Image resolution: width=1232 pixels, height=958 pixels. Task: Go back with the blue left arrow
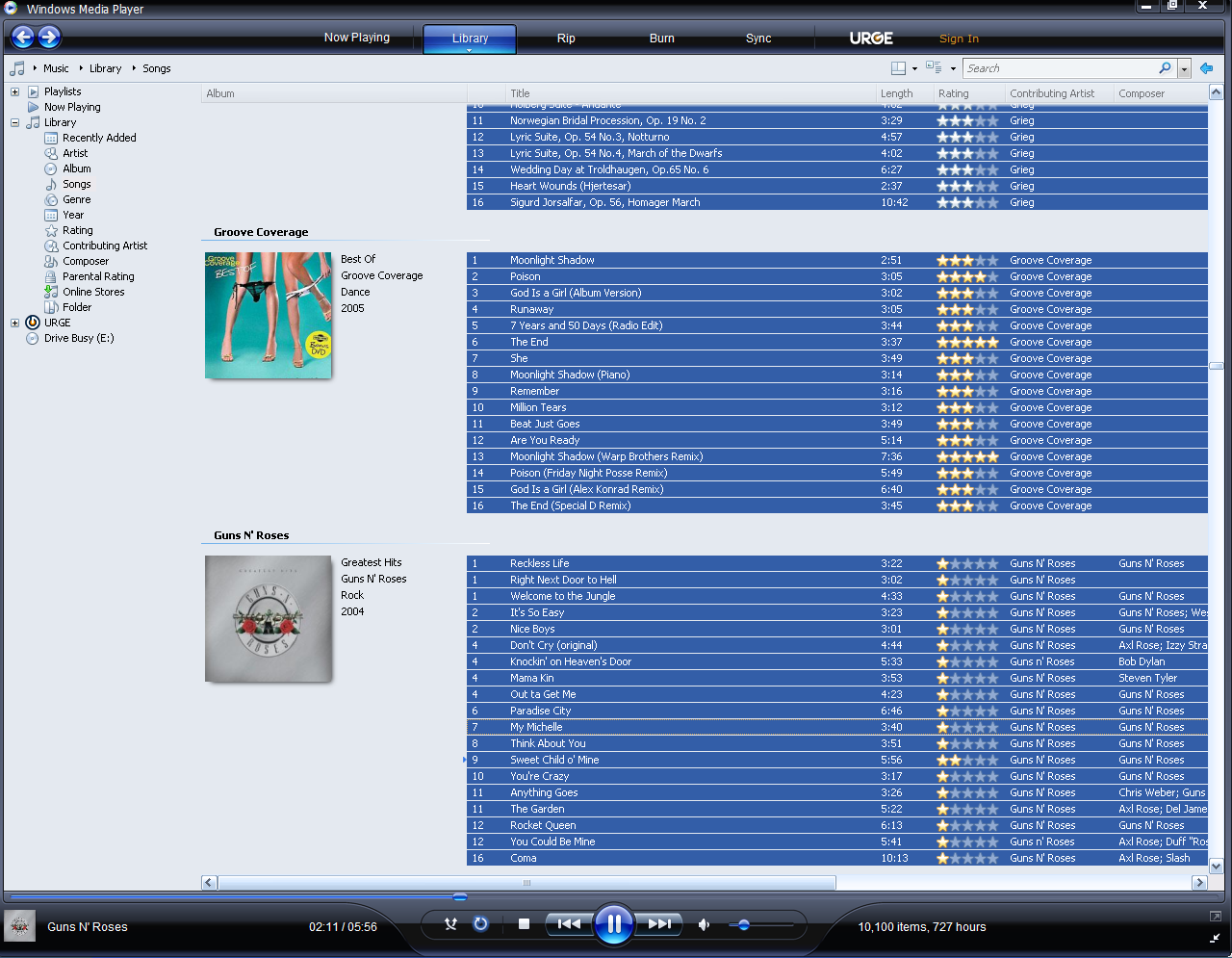tap(23, 38)
